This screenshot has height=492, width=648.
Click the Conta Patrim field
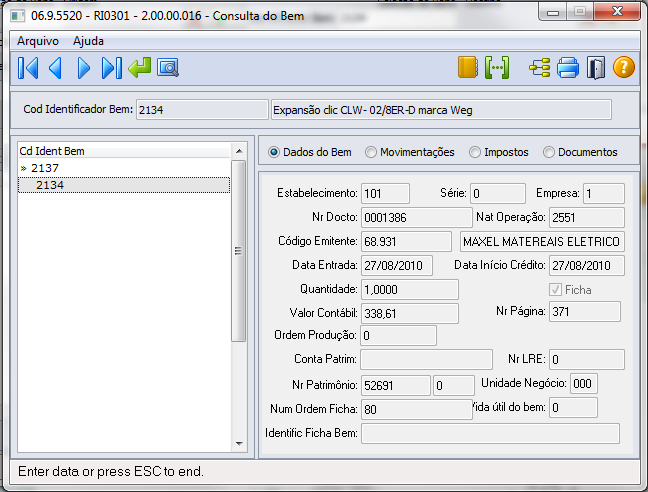(426, 359)
